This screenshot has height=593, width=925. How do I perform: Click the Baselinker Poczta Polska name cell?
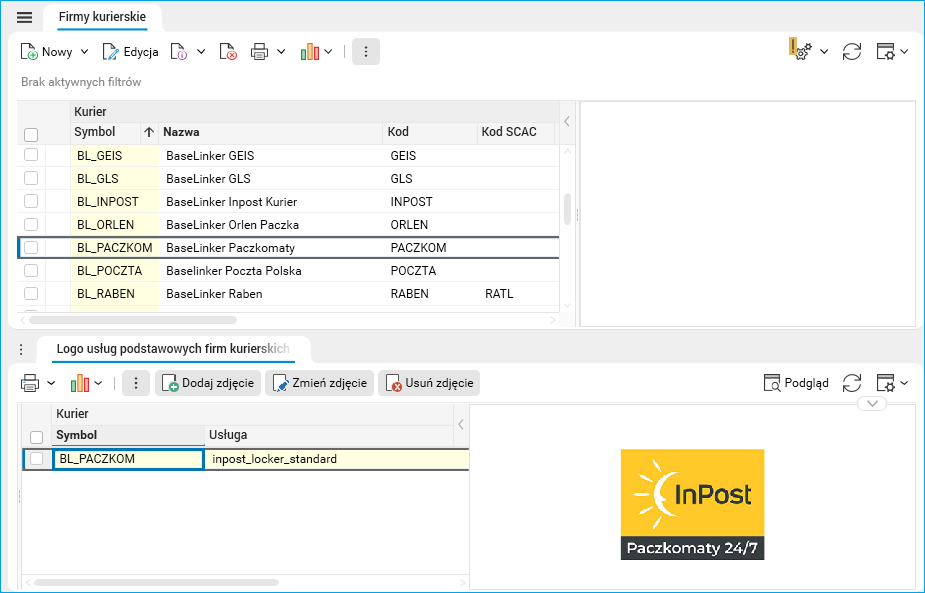coord(234,271)
